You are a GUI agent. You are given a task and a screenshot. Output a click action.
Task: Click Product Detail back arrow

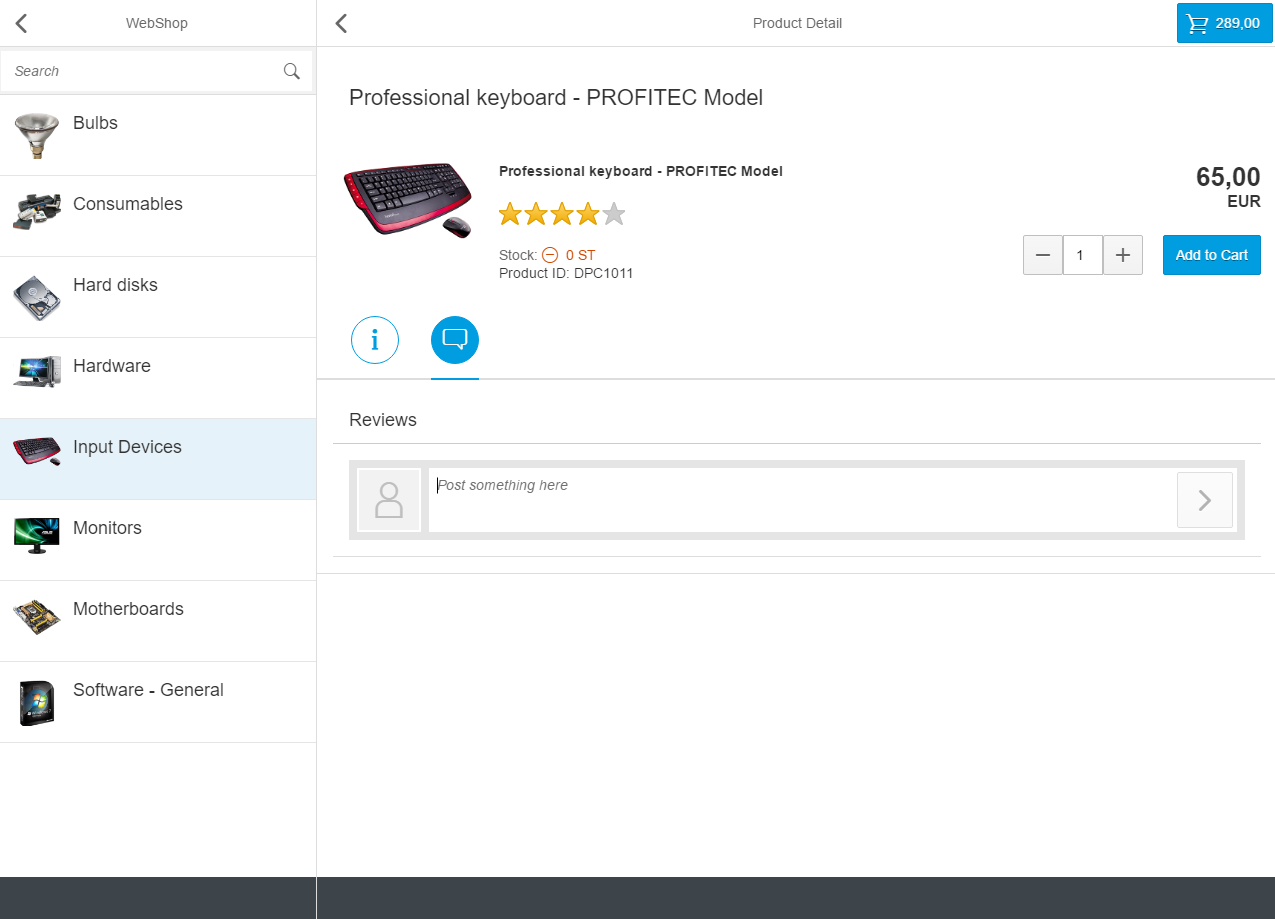(x=341, y=23)
